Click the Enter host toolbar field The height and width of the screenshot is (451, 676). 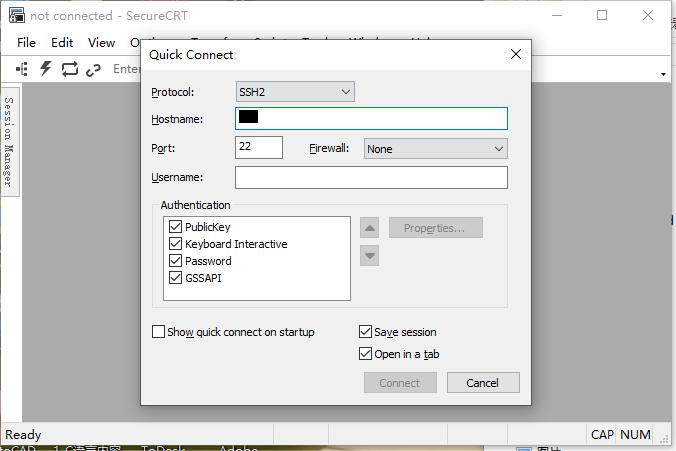click(126, 69)
